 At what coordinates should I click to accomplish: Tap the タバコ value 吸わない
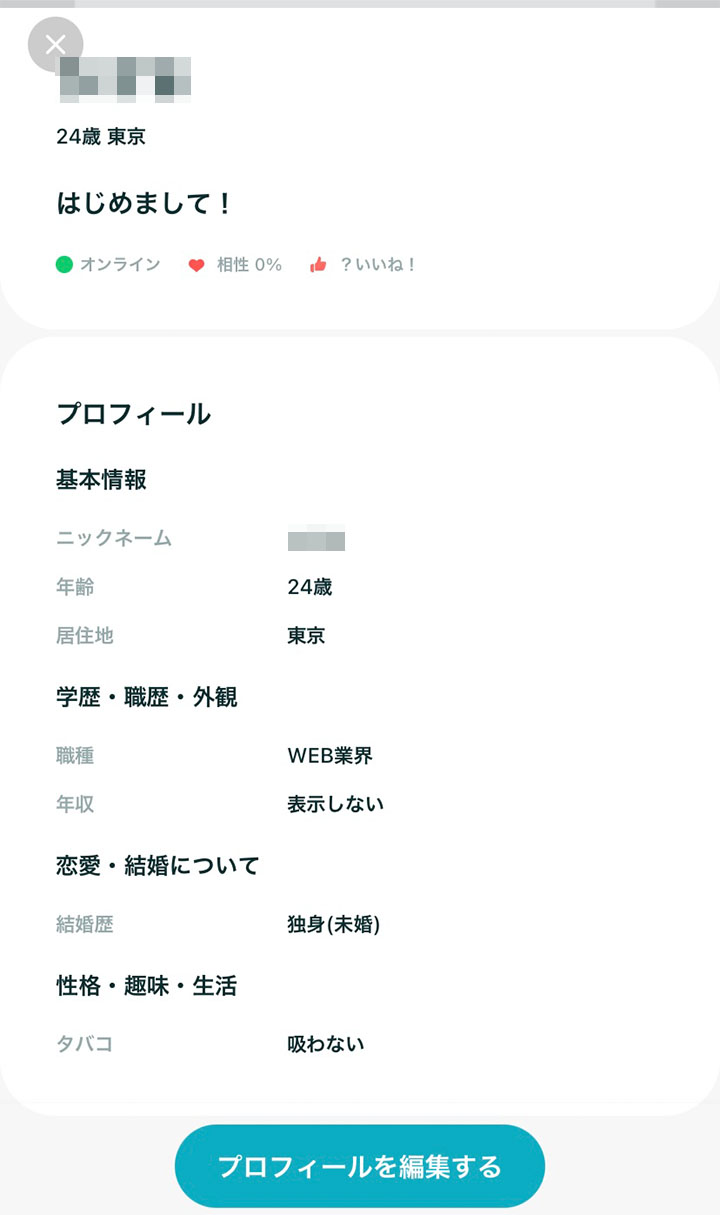(x=326, y=1045)
